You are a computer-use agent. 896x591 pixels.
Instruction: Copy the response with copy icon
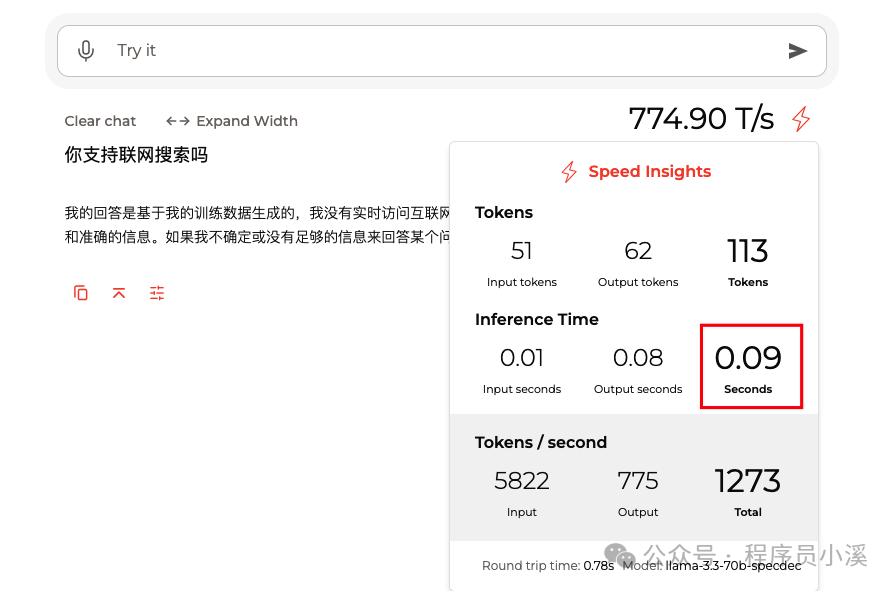(x=81, y=293)
